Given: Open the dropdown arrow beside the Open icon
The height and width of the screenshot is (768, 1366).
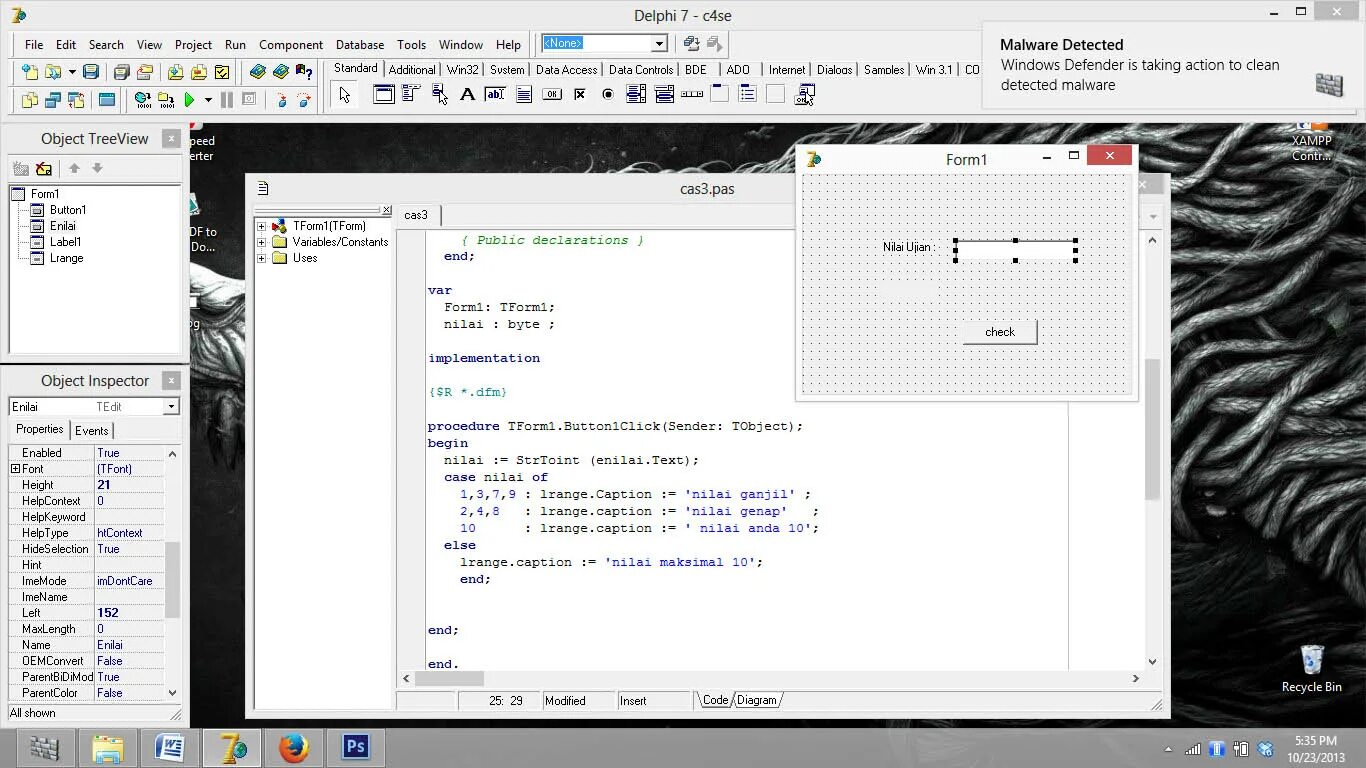Looking at the screenshot, I should point(72,72).
